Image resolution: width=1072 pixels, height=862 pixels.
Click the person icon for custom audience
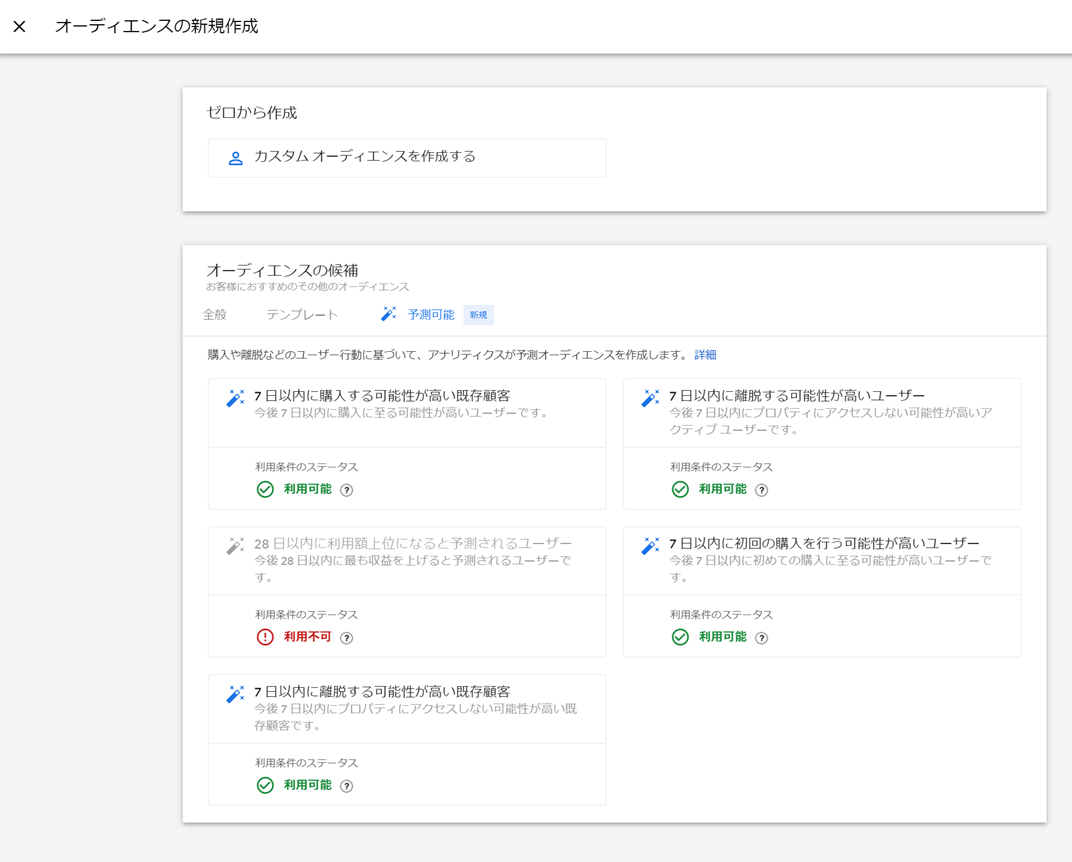(x=235, y=158)
